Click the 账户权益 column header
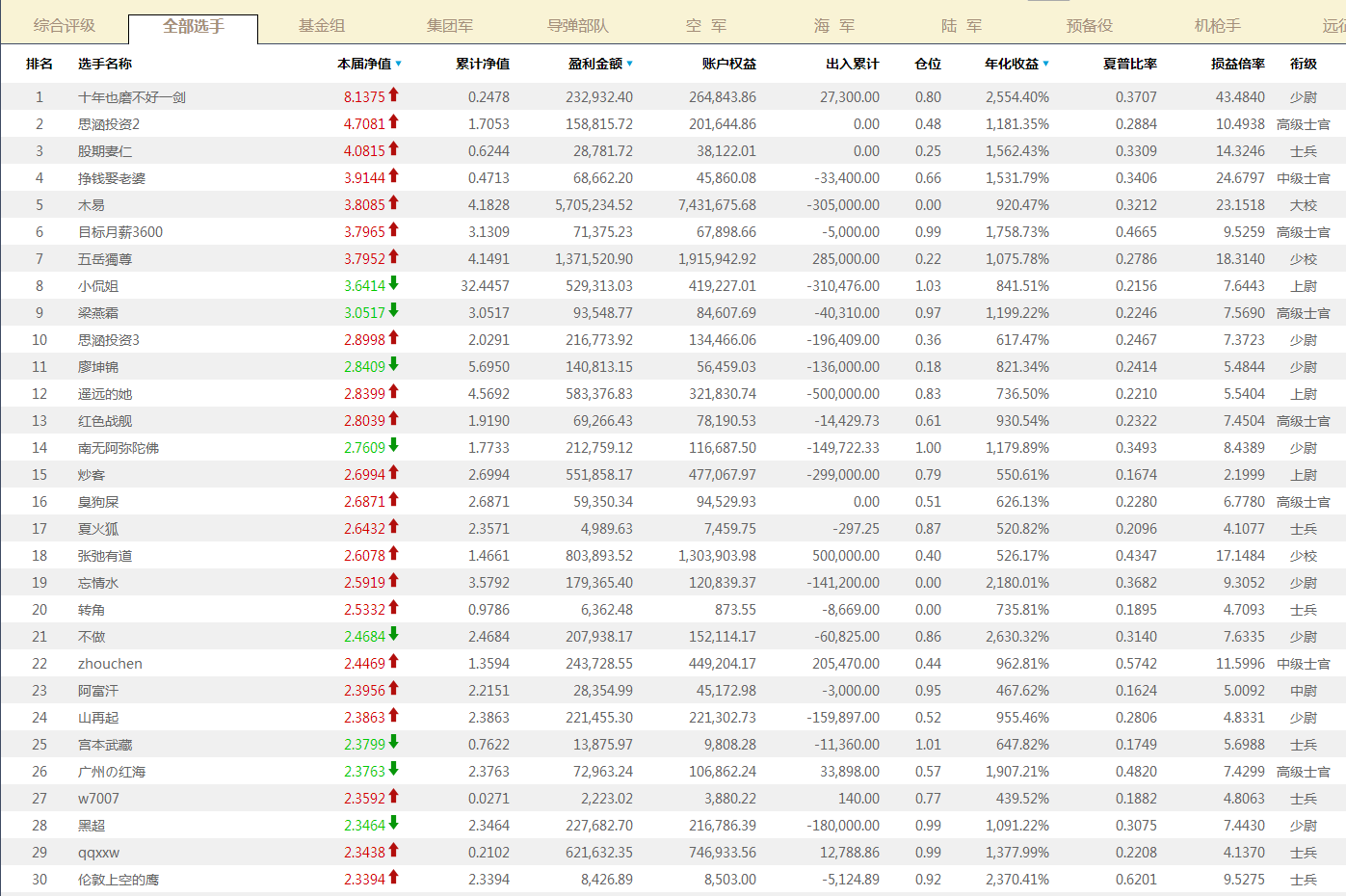The image size is (1346, 896). pos(729,64)
